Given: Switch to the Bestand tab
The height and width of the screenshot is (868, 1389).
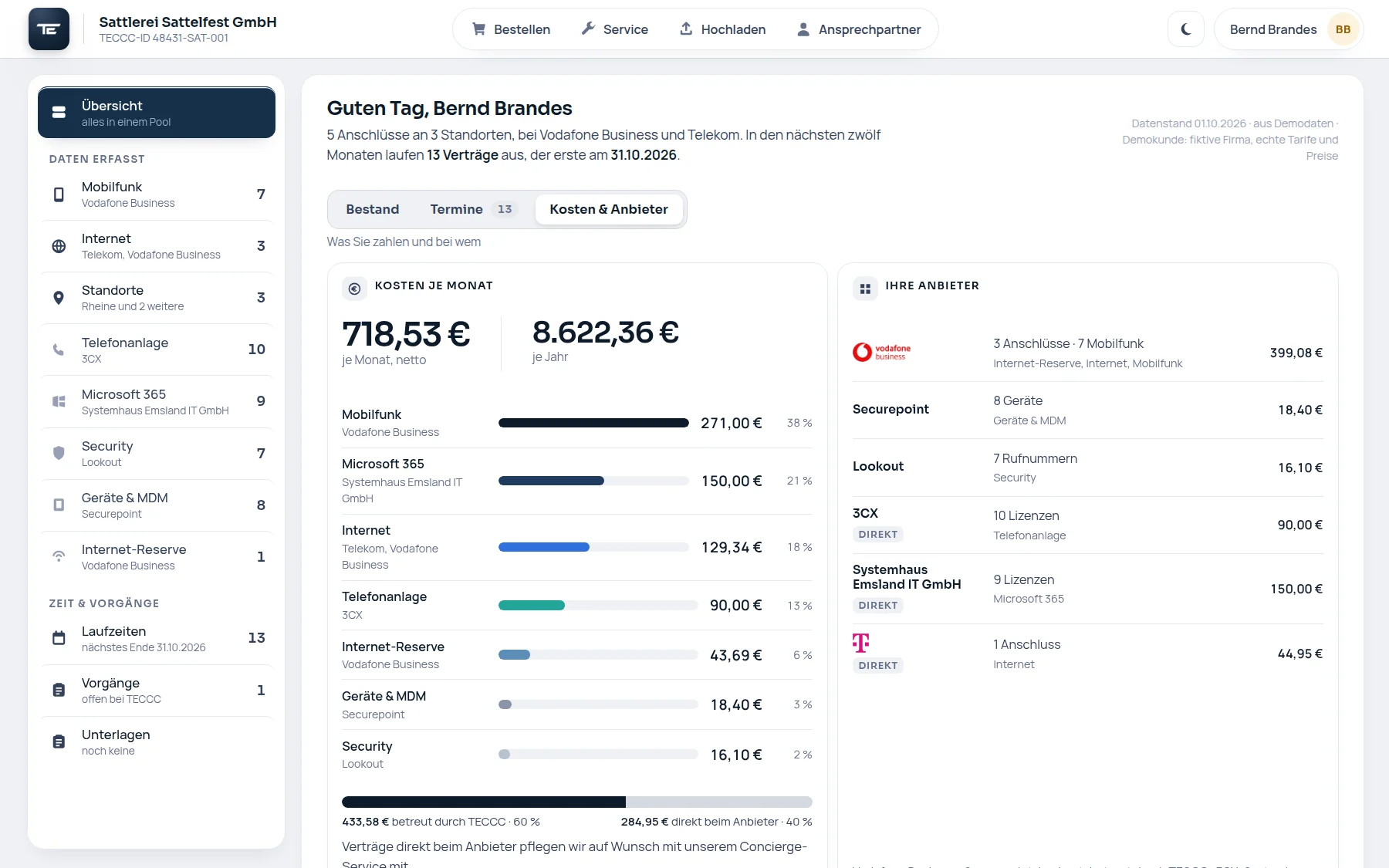Looking at the screenshot, I should click(373, 209).
